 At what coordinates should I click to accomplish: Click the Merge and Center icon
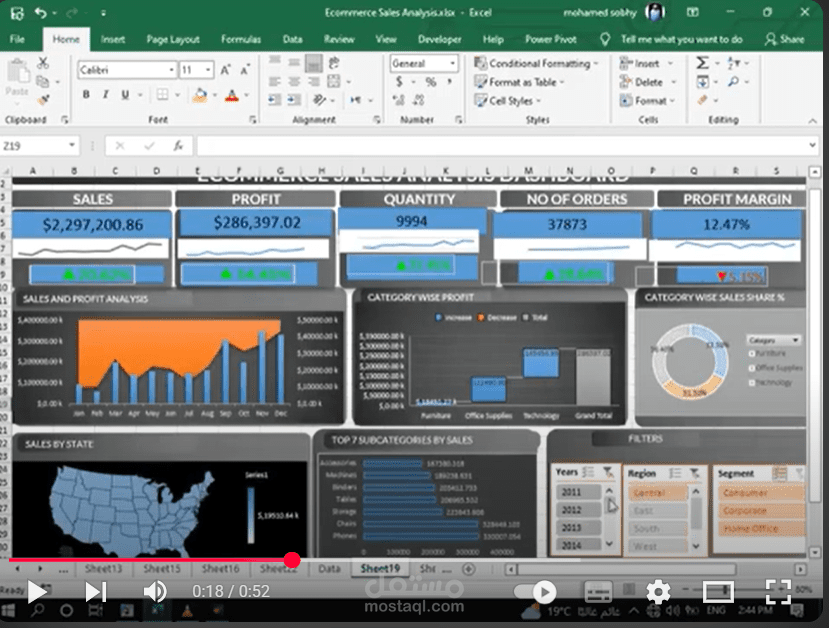(x=334, y=81)
